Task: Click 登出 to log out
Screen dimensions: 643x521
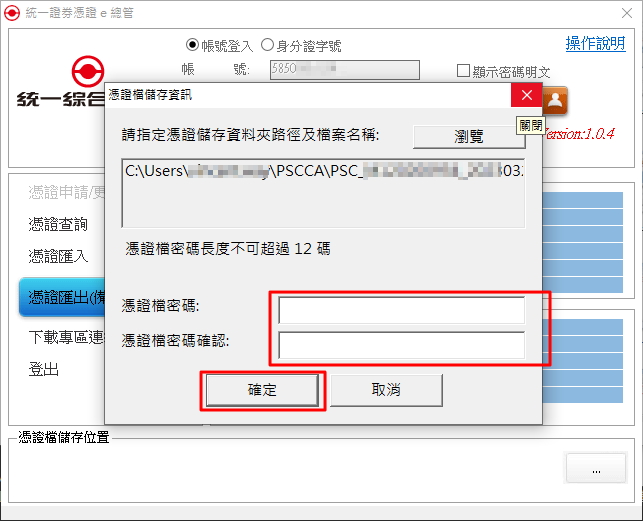Action: point(43,369)
